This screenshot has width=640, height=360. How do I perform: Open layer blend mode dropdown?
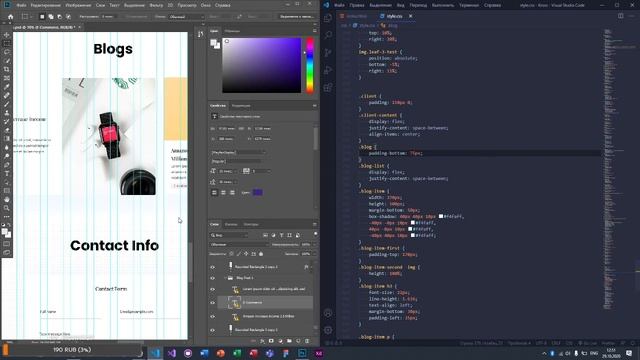(x=239, y=244)
